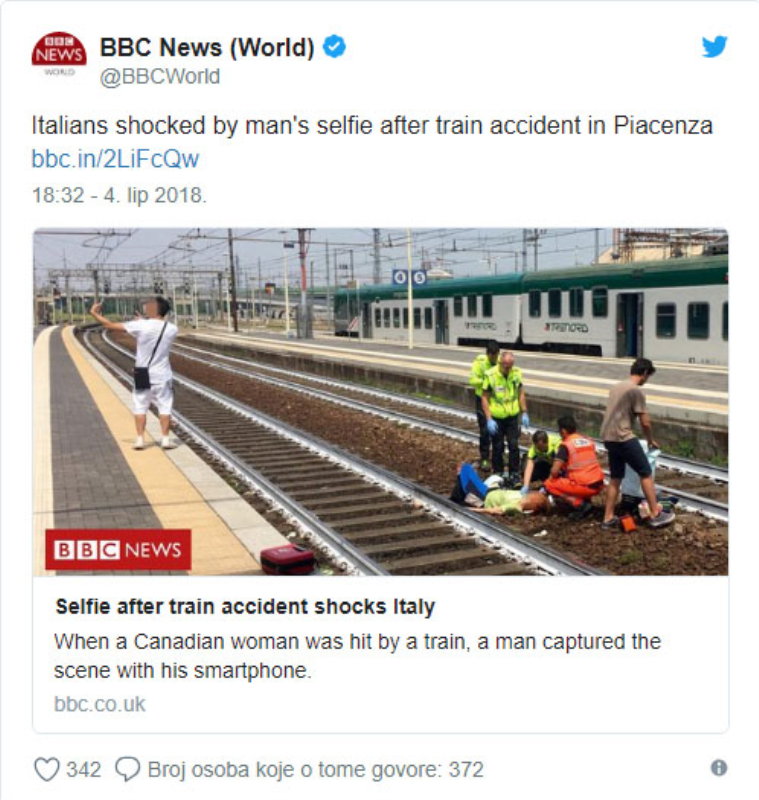
Task: Click the BBC NEWS red logo overlay
Action: click(x=118, y=549)
